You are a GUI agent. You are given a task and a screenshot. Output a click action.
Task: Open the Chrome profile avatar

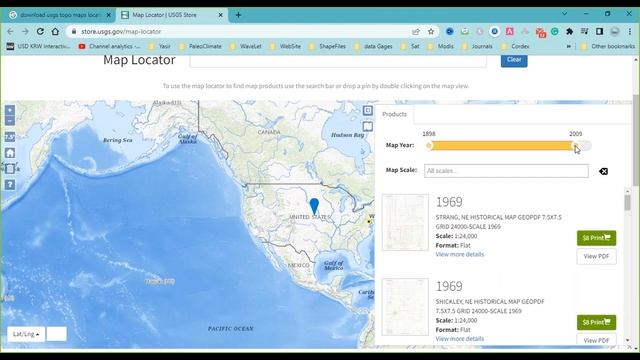click(x=615, y=31)
